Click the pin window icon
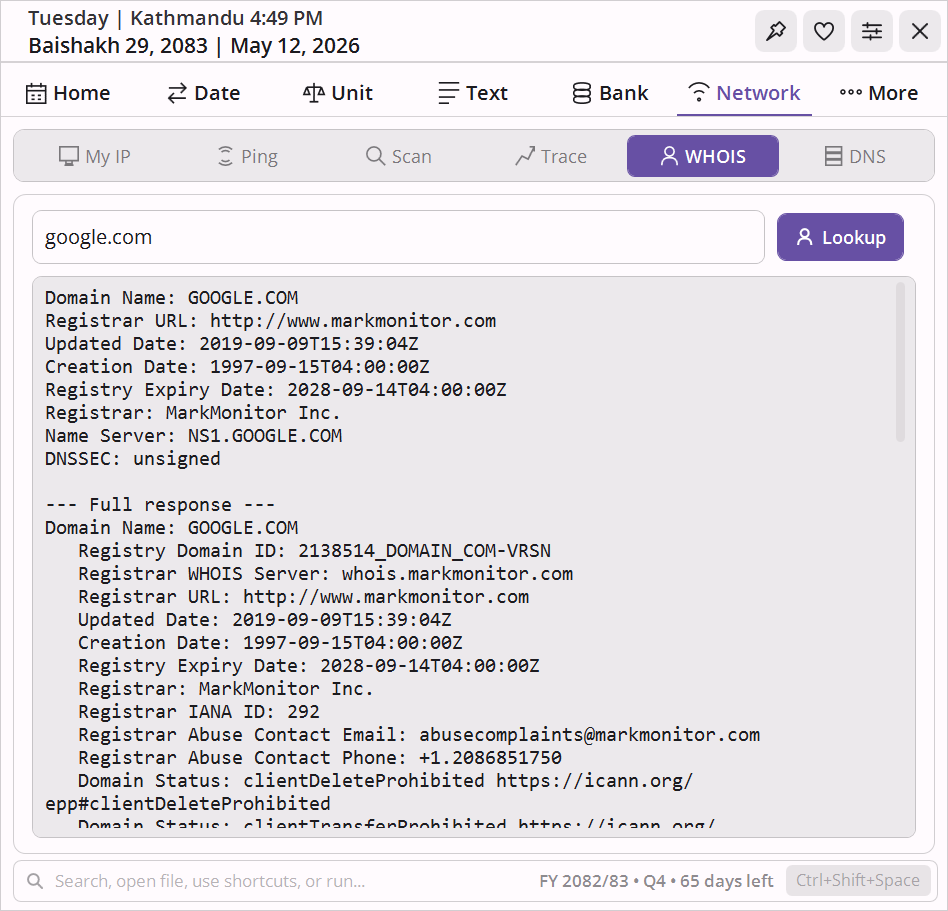948x911 pixels. pyautogui.click(x=776, y=31)
